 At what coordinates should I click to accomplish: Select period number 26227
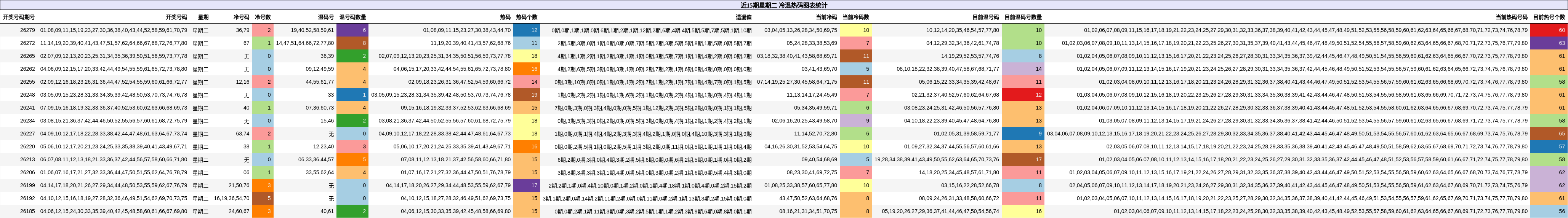pos(27,134)
